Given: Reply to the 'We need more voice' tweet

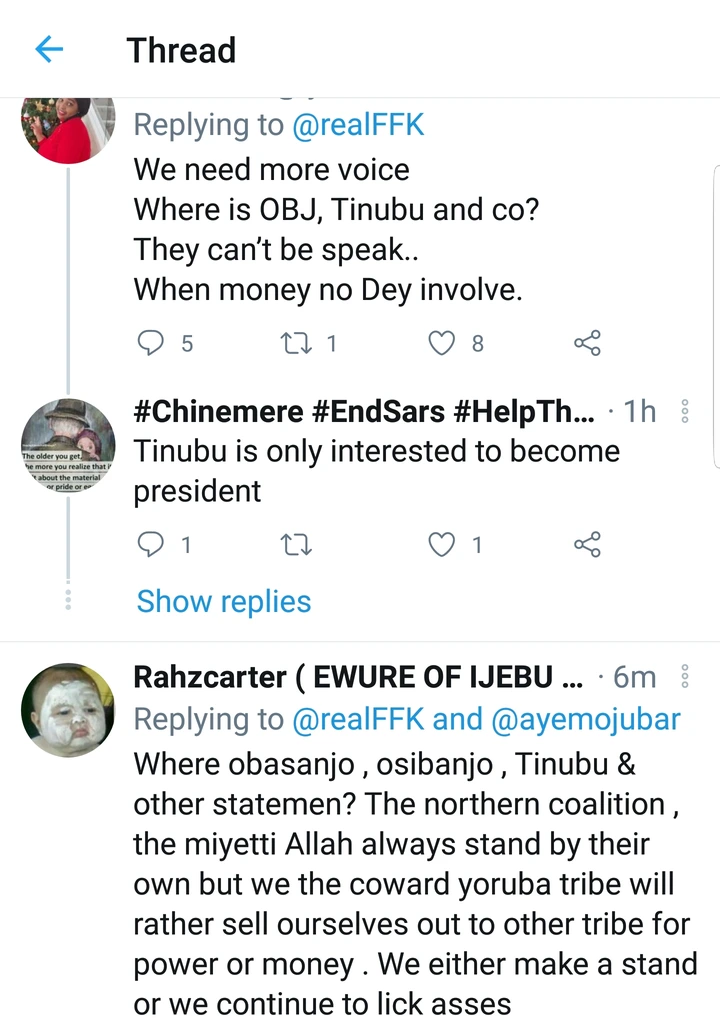Looking at the screenshot, I should [x=151, y=343].
